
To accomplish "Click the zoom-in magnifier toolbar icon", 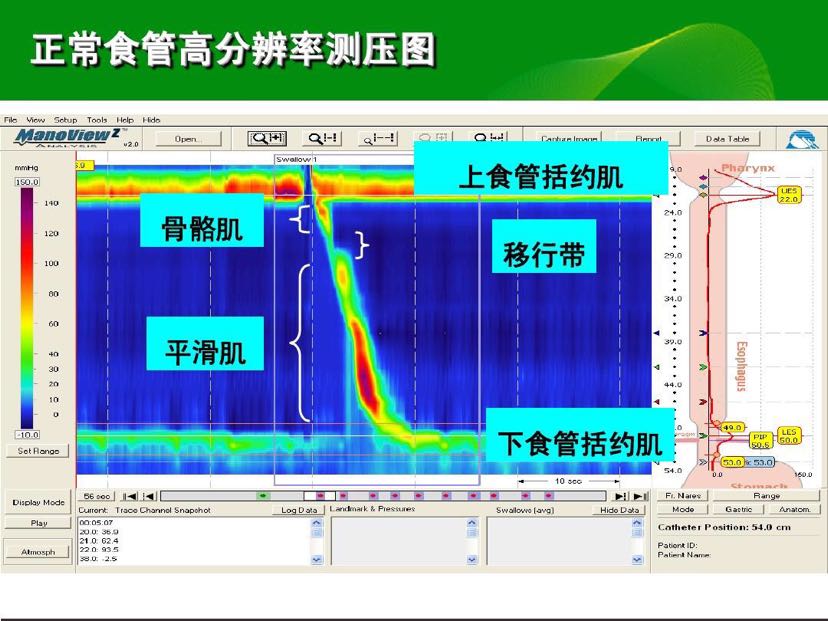I will (266, 139).
